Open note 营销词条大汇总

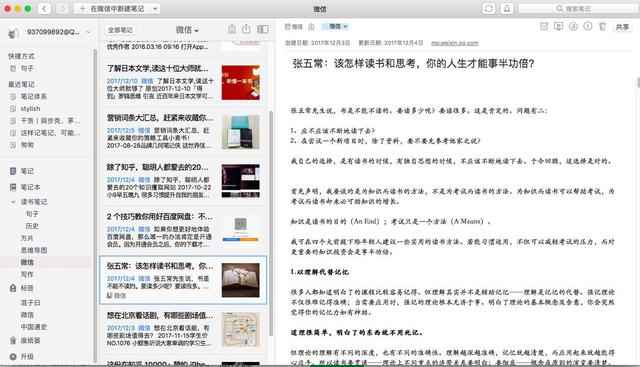tap(183, 132)
